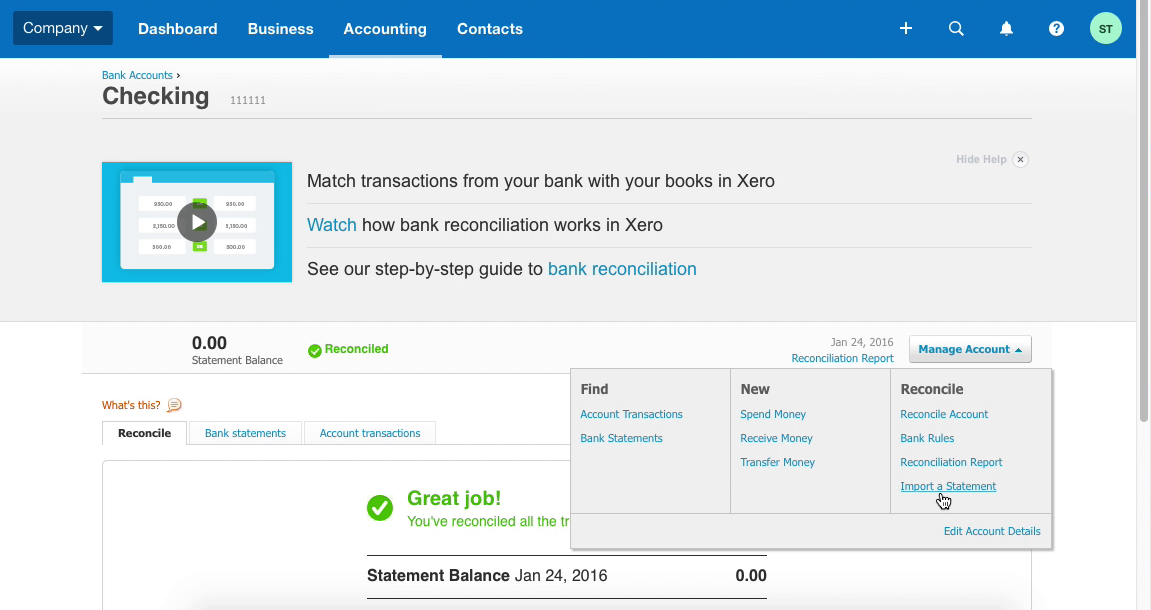Click the Checking account heading

click(156, 96)
